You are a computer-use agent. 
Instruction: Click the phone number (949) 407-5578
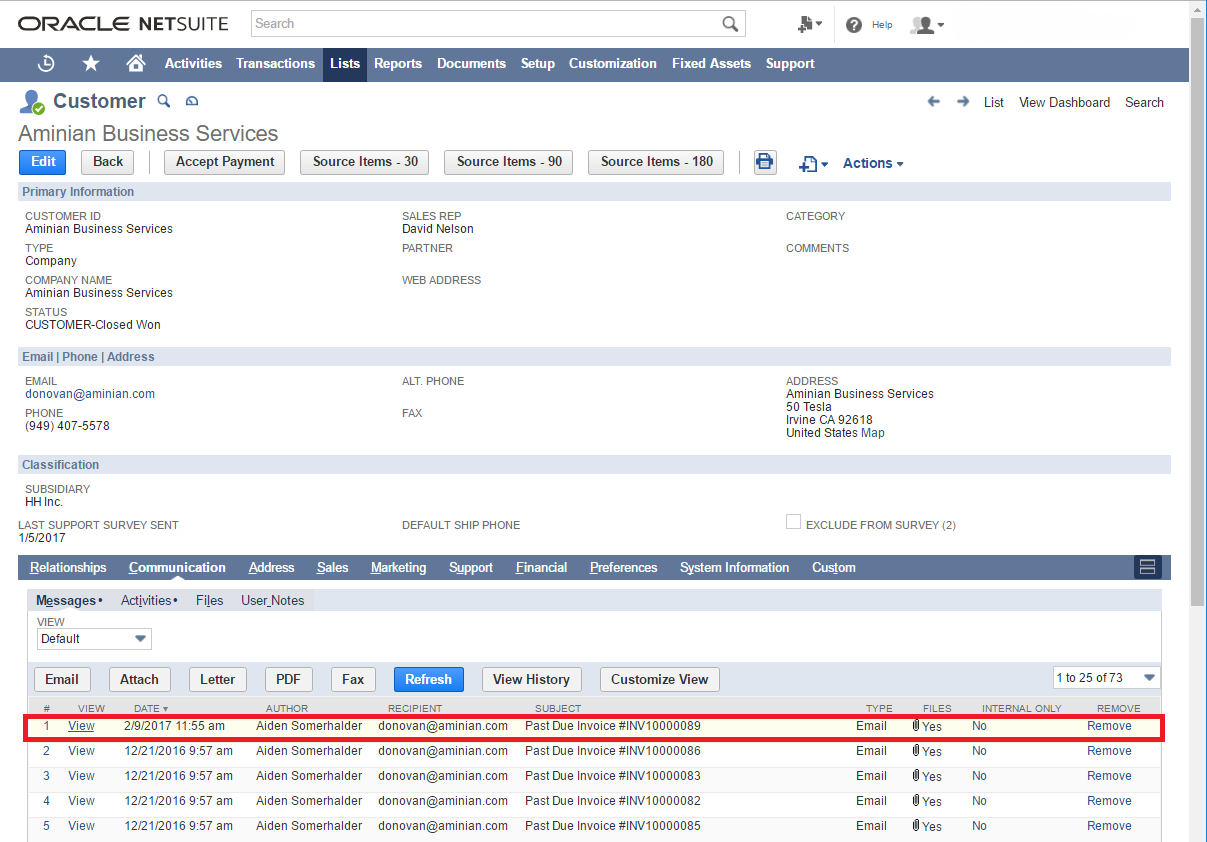click(x=67, y=426)
